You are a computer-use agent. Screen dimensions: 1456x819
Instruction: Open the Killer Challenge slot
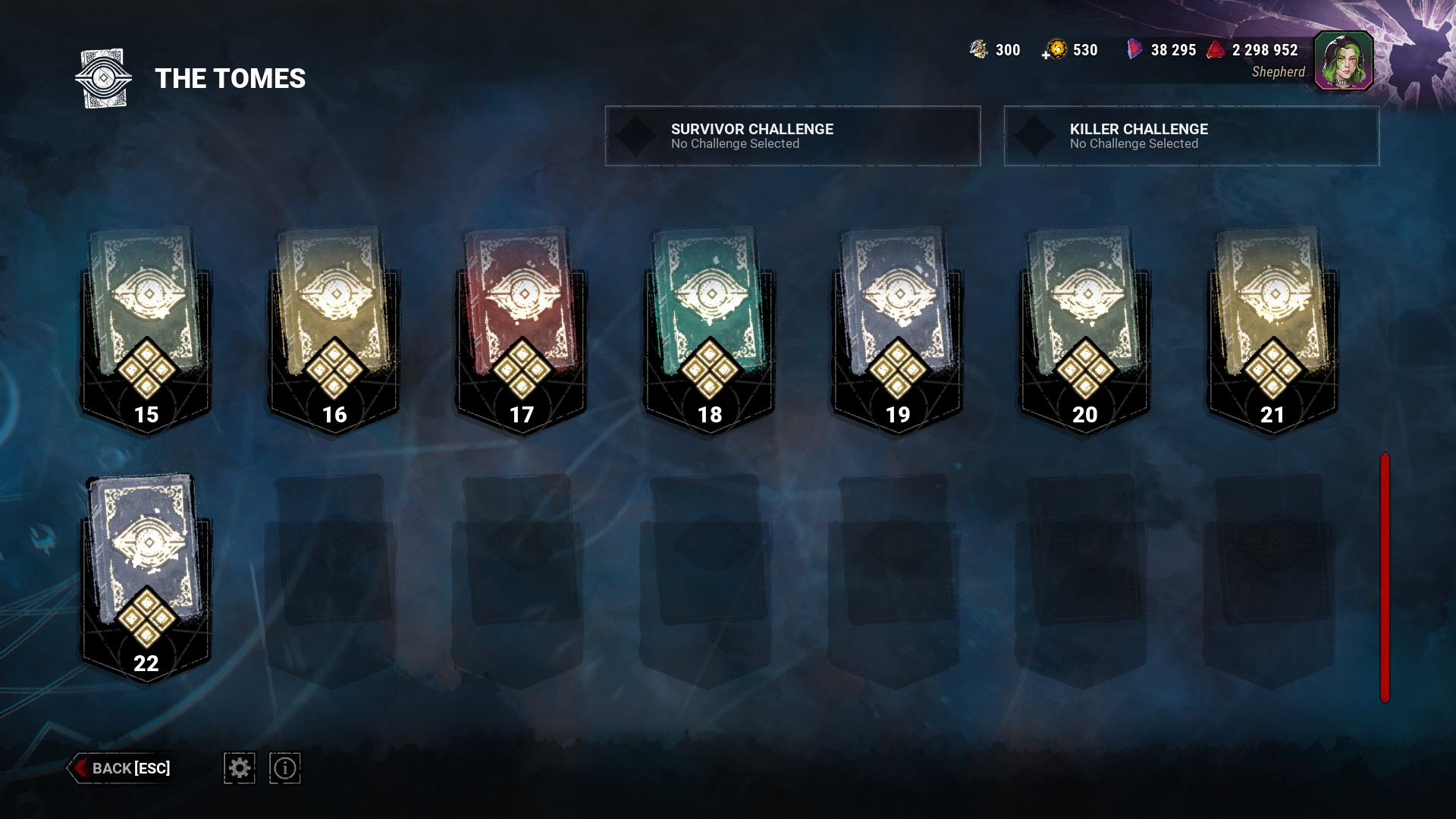coord(1191,136)
